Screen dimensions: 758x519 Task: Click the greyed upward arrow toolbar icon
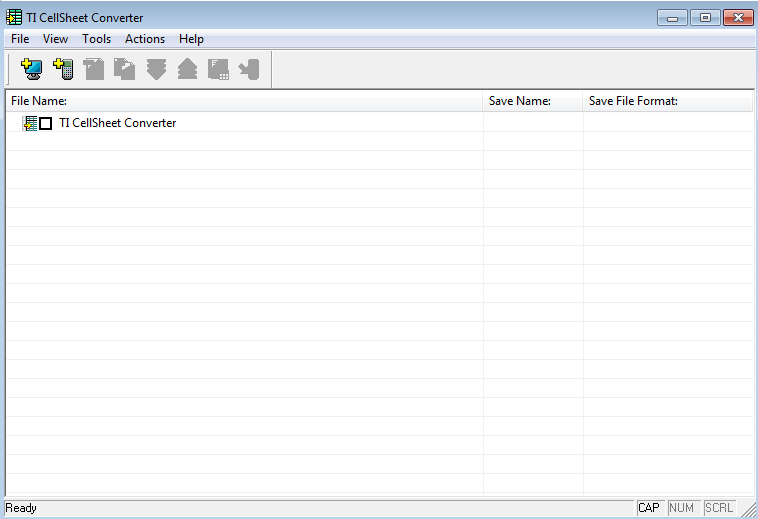[187, 69]
